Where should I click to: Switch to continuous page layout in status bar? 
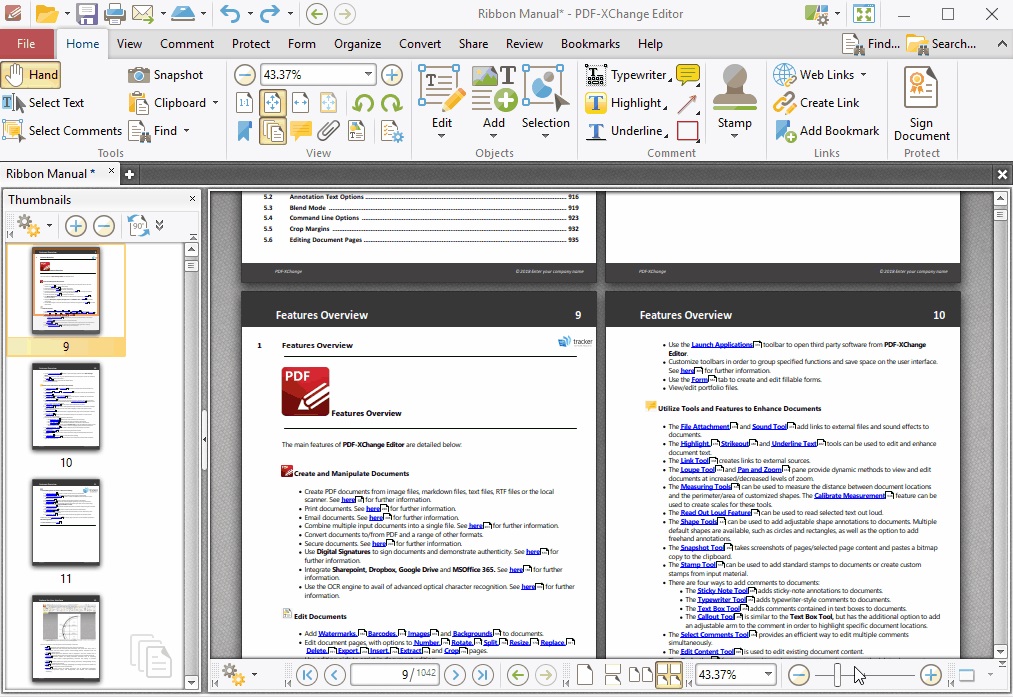point(612,675)
